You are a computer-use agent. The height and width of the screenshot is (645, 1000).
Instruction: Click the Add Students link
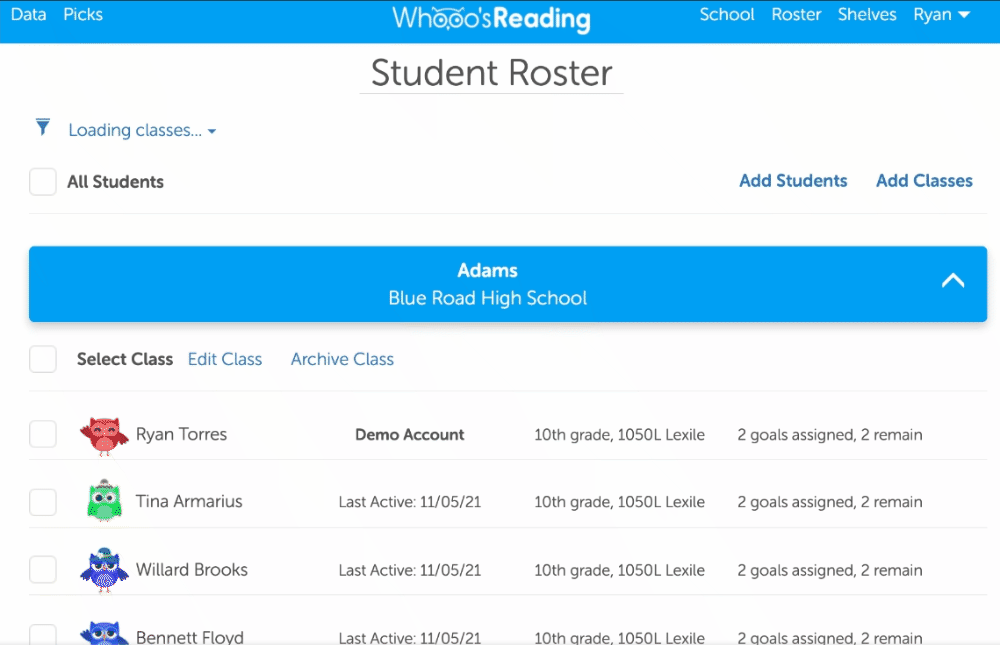(793, 181)
